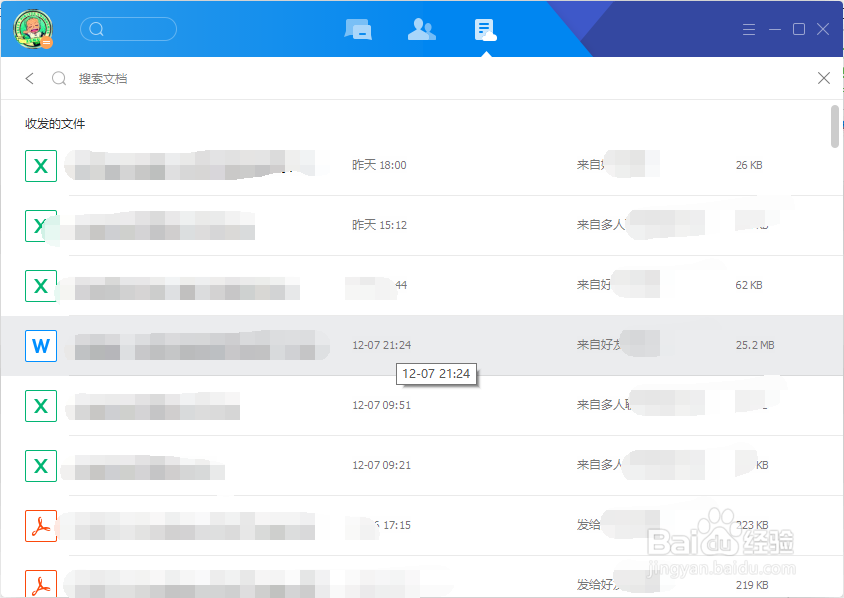The height and width of the screenshot is (598, 844).
Task: Click the magnifier icon in the 搜索文档 bar
Action: (x=59, y=77)
